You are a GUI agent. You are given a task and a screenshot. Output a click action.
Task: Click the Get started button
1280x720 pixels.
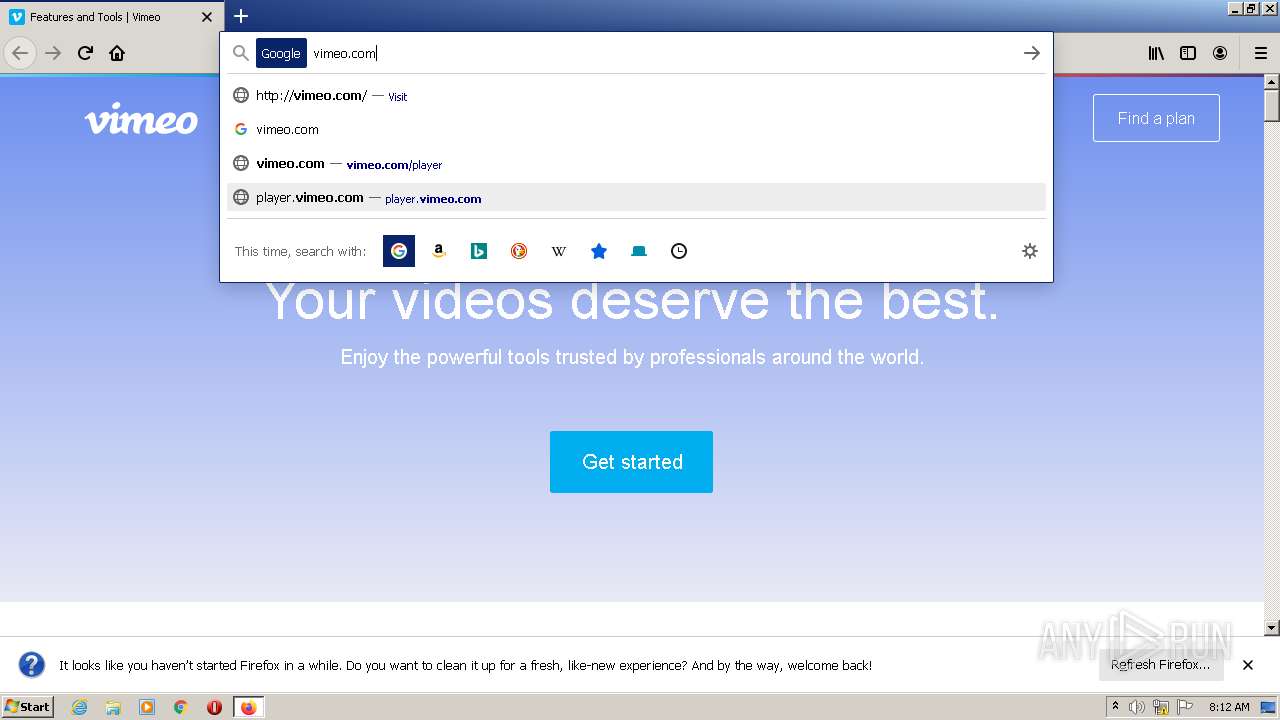click(x=631, y=462)
